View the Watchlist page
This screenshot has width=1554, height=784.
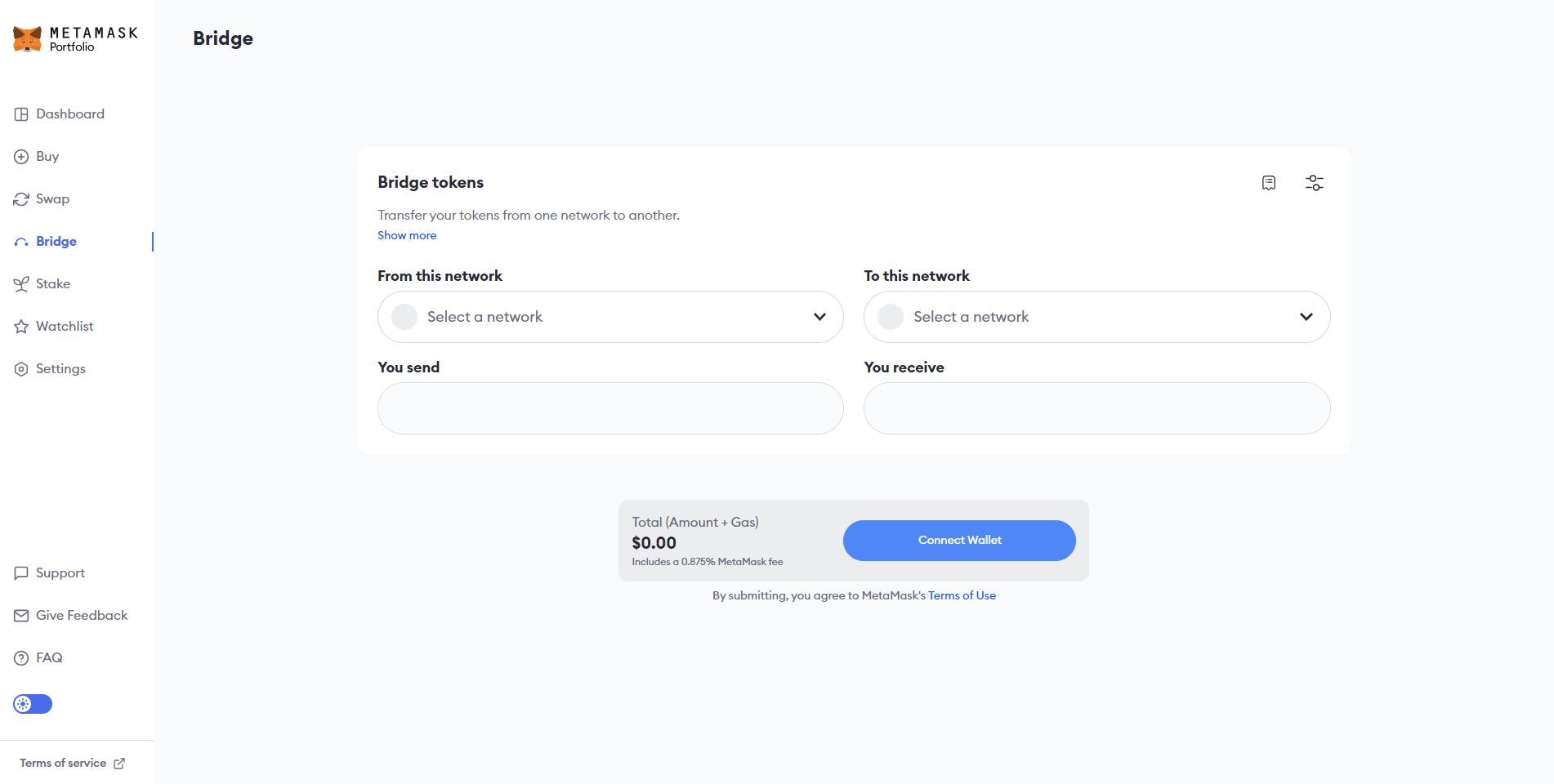click(x=65, y=327)
